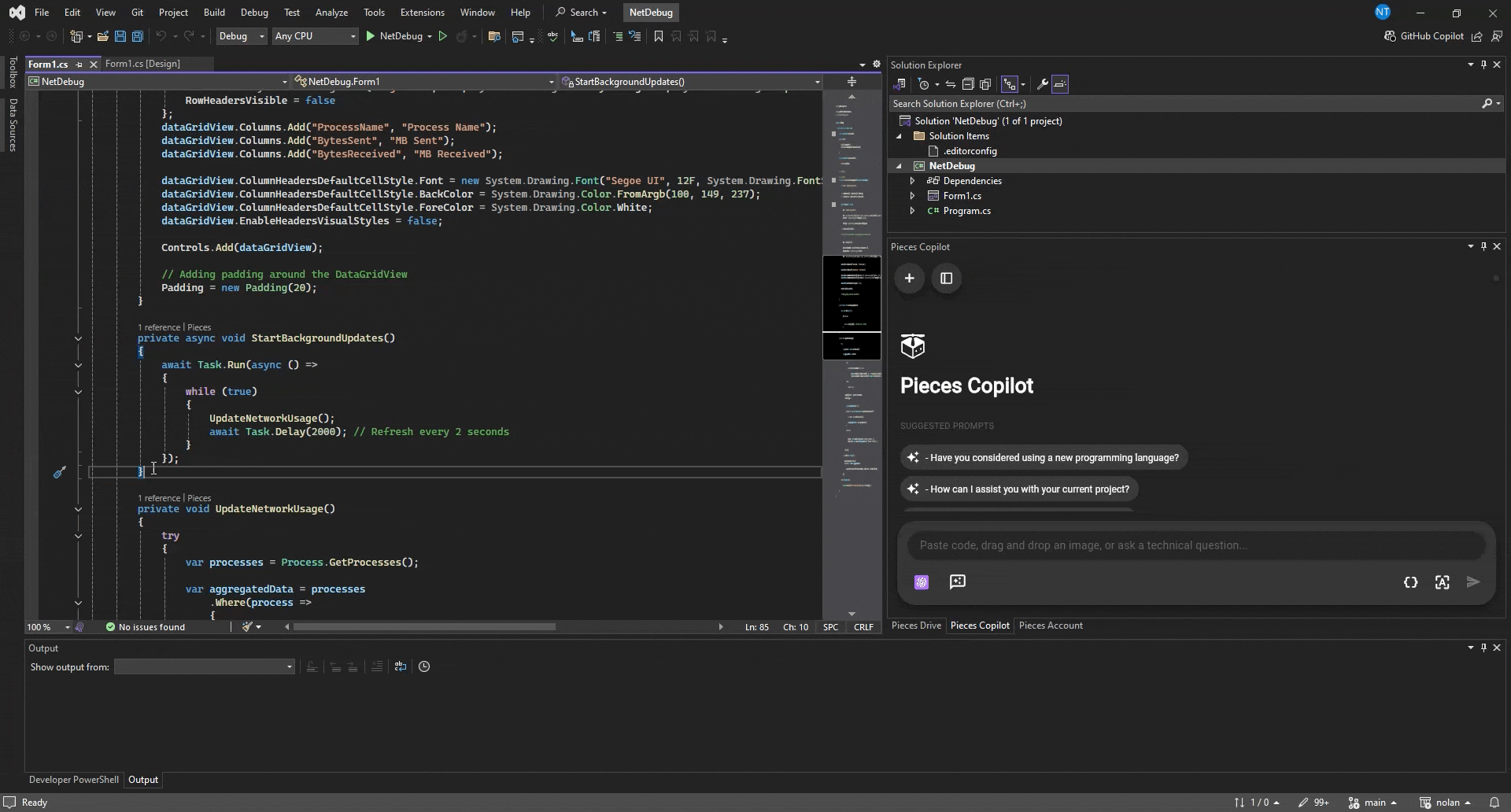Click the bookmark toggle icon in toolbar
This screenshot has height=812, width=1511.
click(x=659, y=36)
